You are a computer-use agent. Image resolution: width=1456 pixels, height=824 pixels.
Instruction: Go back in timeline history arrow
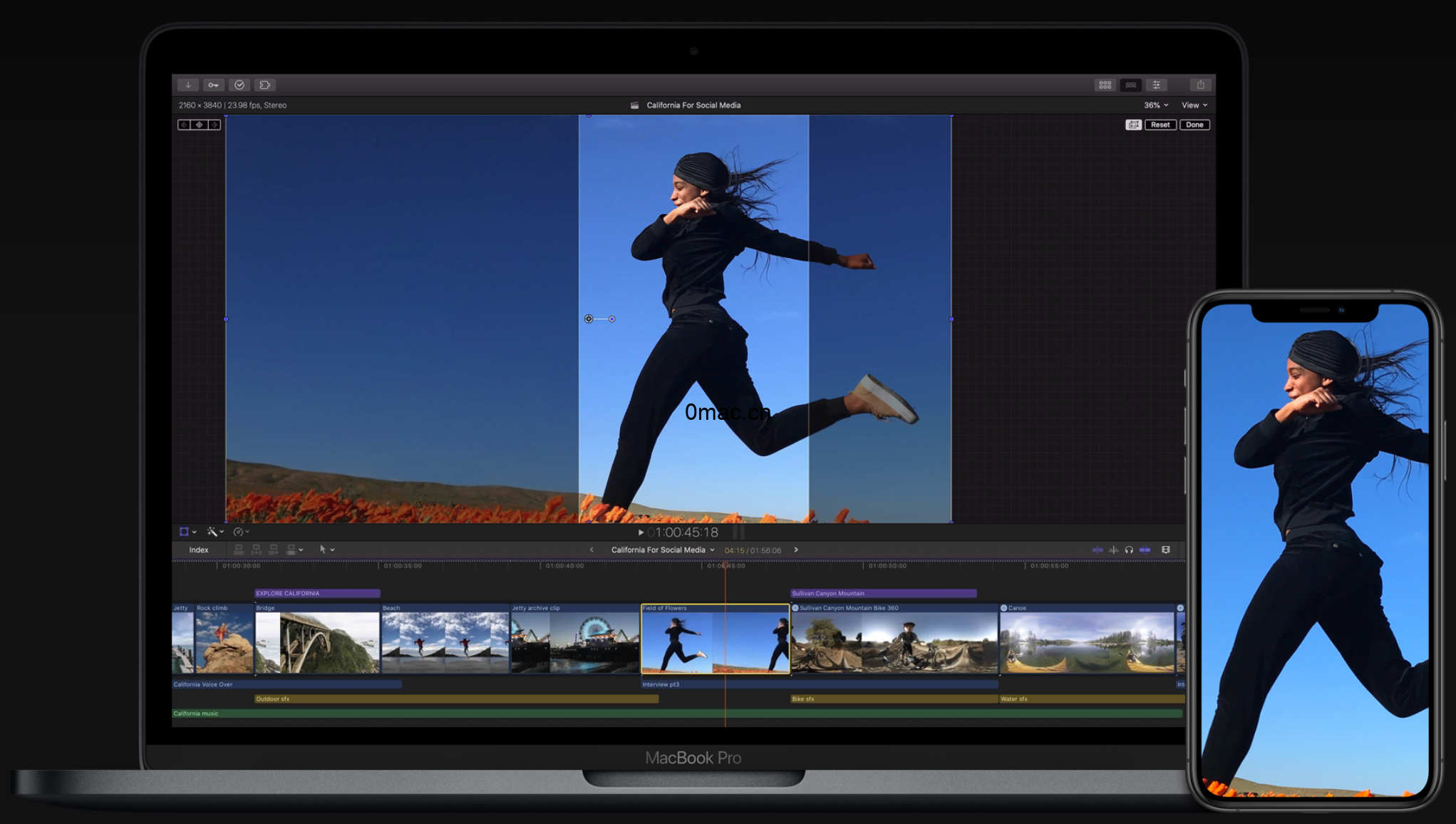pos(592,550)
